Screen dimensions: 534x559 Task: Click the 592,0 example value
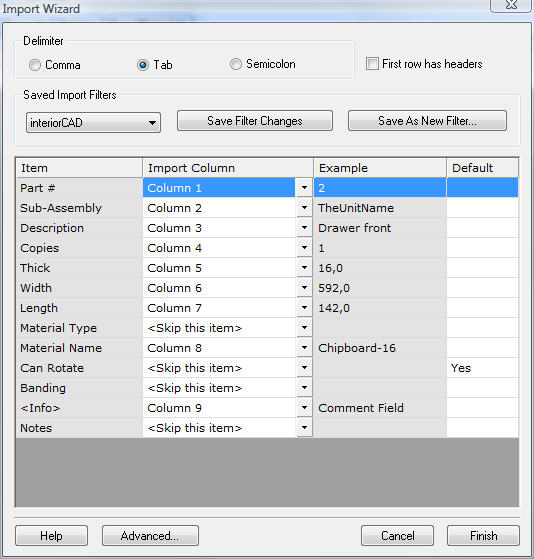380,287
